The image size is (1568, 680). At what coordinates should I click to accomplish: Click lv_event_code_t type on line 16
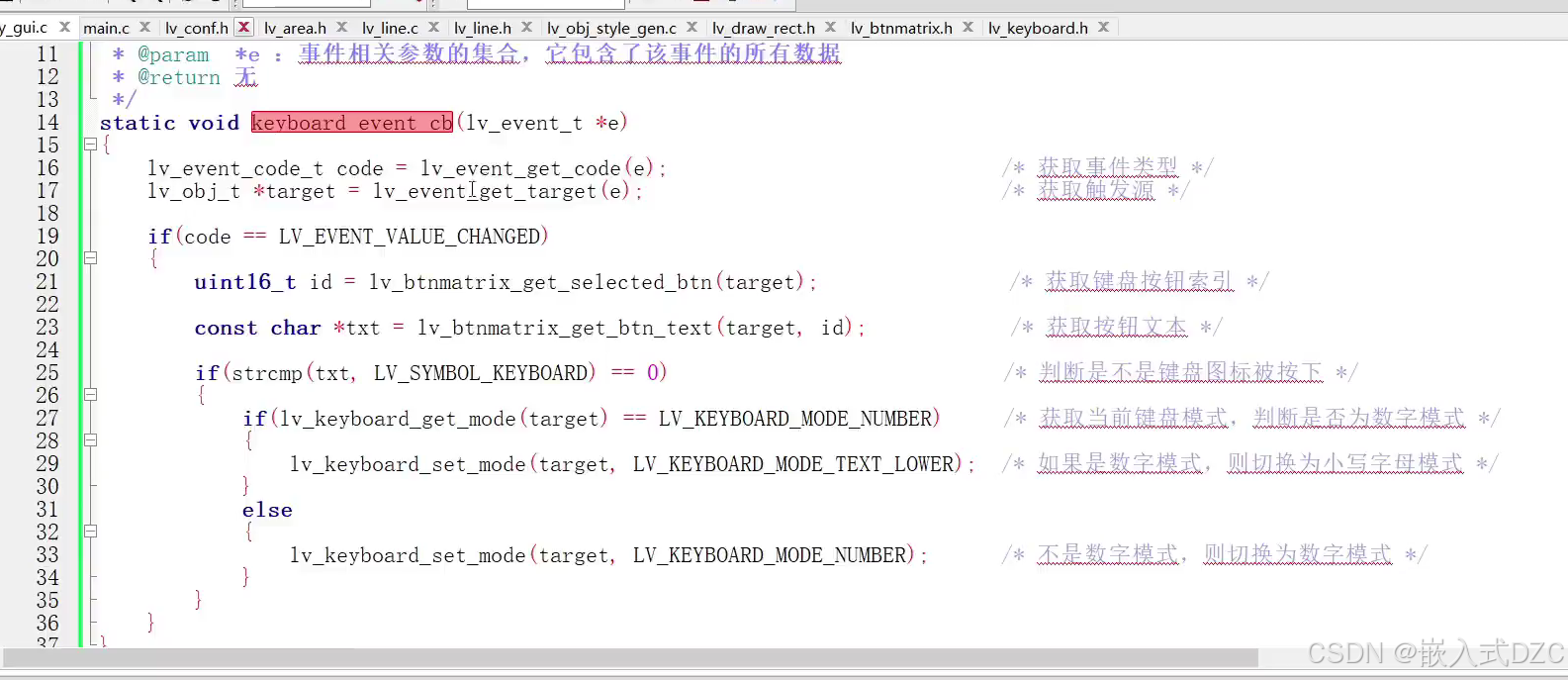pos(235,168)
